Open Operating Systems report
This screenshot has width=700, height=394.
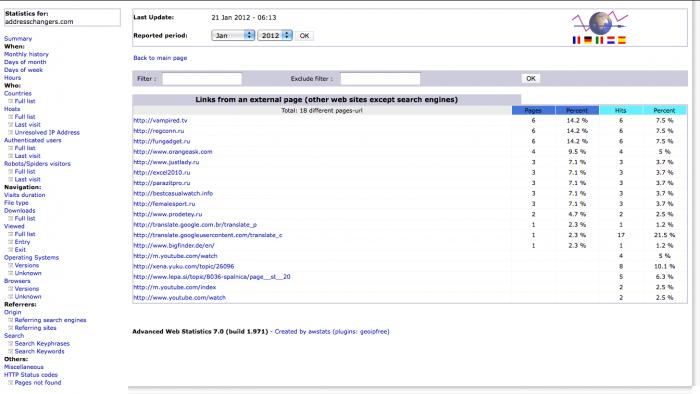pos(31,257)
